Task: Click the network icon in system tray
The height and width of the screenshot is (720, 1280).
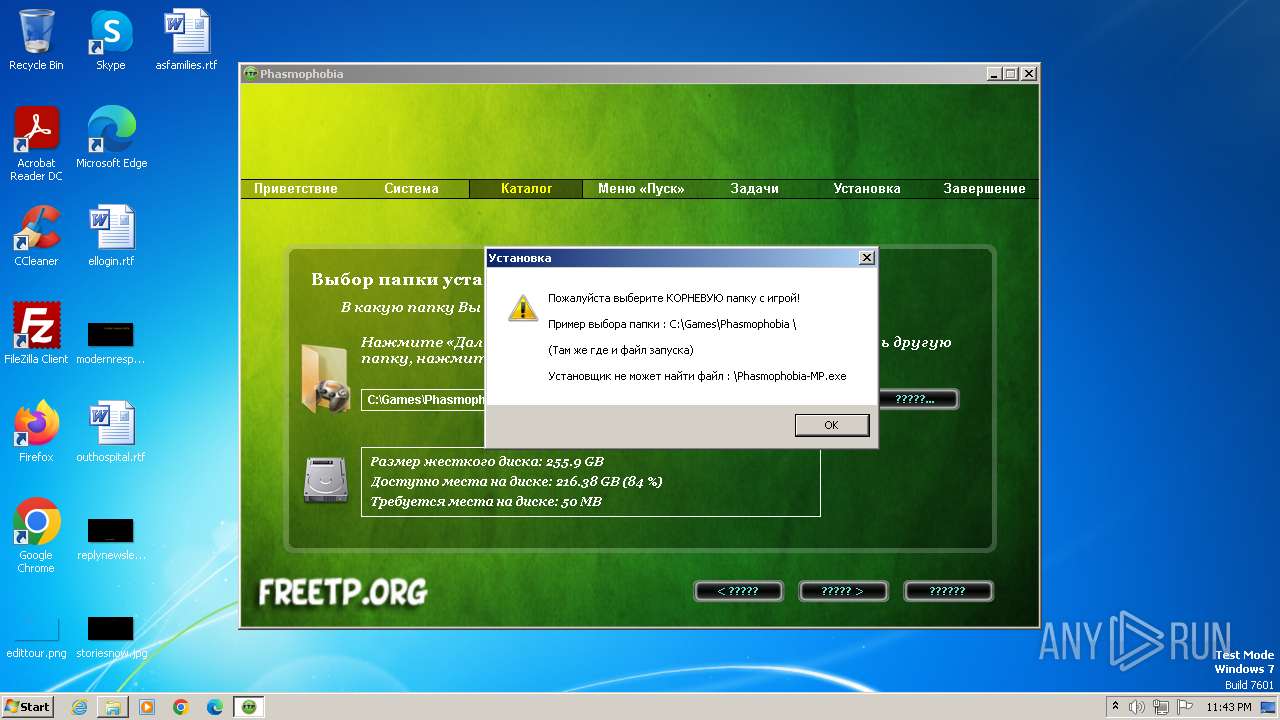Action: pos(1161,707)
